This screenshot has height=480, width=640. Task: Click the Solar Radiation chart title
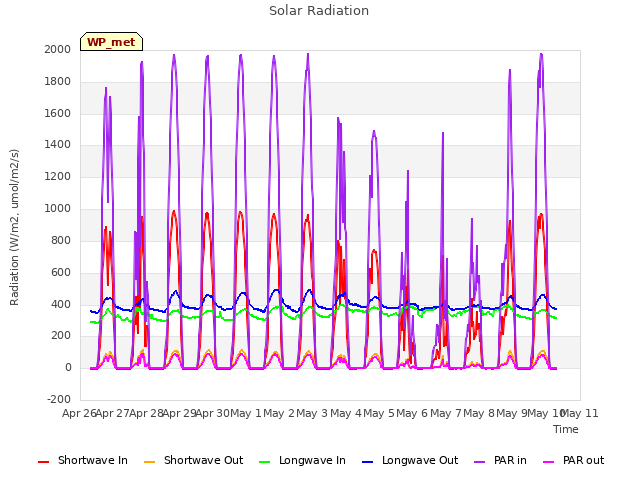(319, 11)
